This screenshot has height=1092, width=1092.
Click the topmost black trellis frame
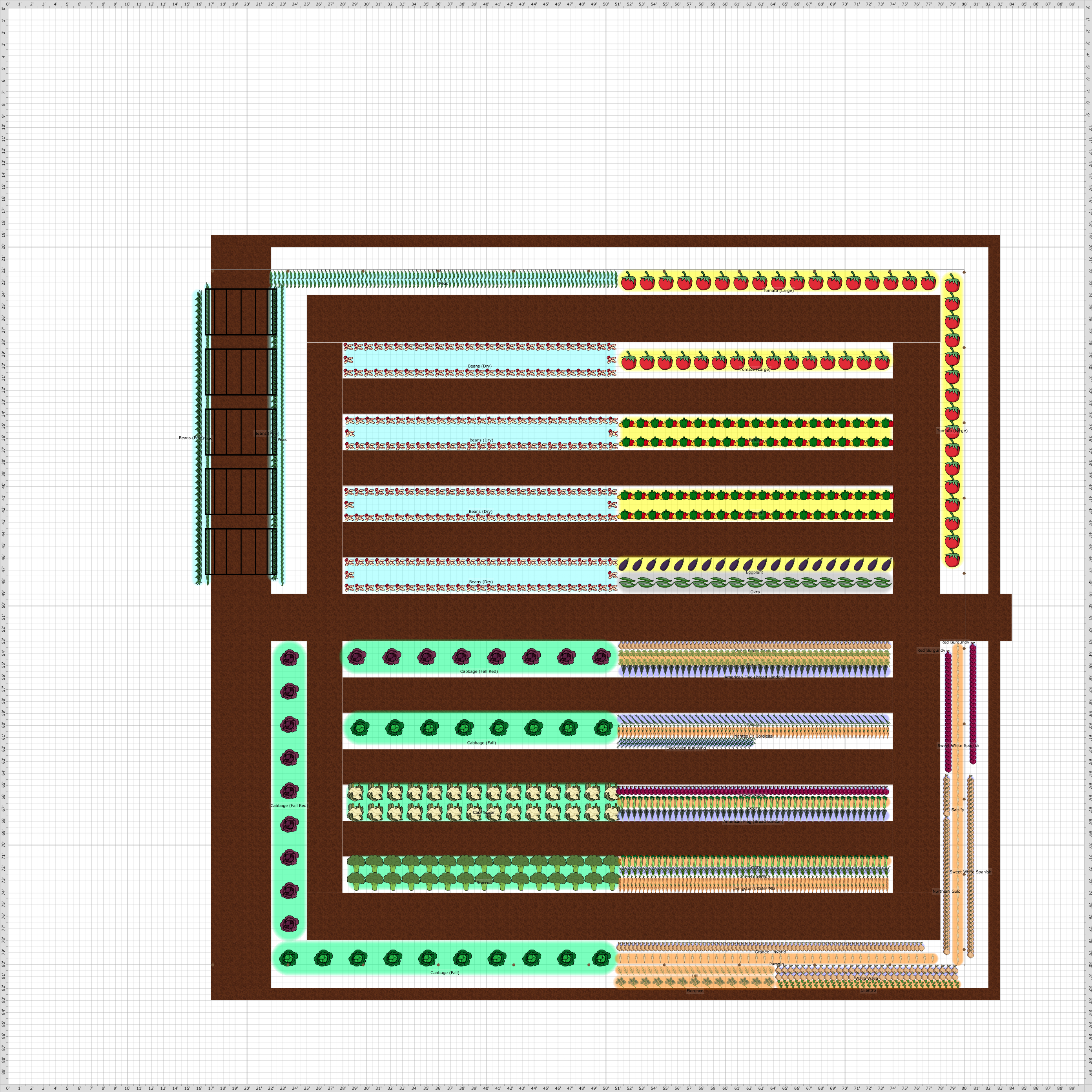click(241, 312)
